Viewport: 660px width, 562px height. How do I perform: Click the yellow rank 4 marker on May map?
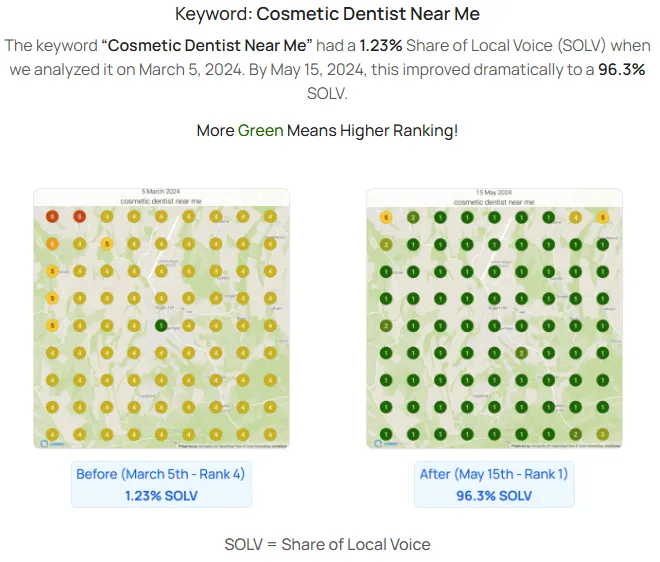point(575,217)
